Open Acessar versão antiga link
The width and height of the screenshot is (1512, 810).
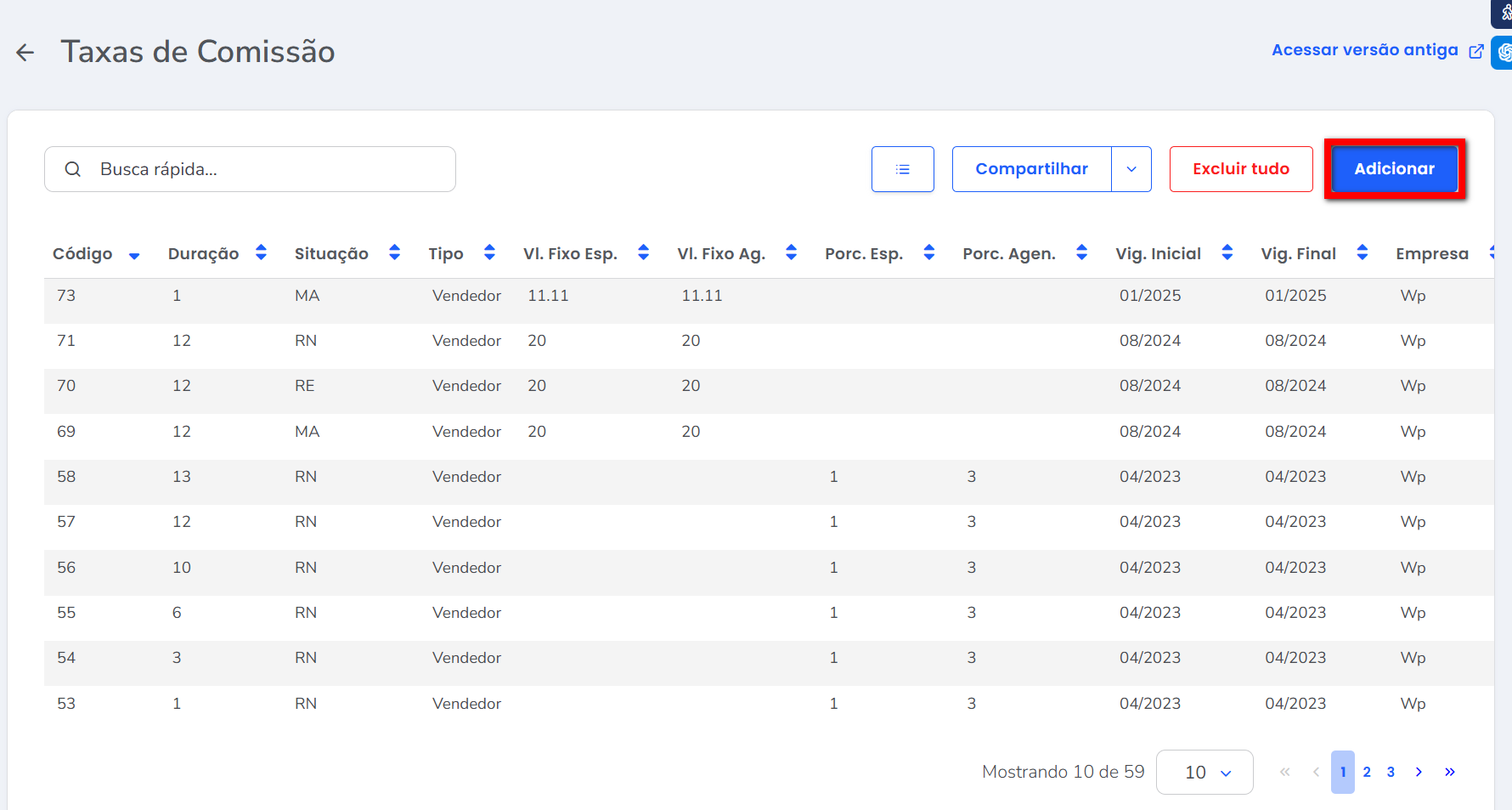coord(1376,50)
